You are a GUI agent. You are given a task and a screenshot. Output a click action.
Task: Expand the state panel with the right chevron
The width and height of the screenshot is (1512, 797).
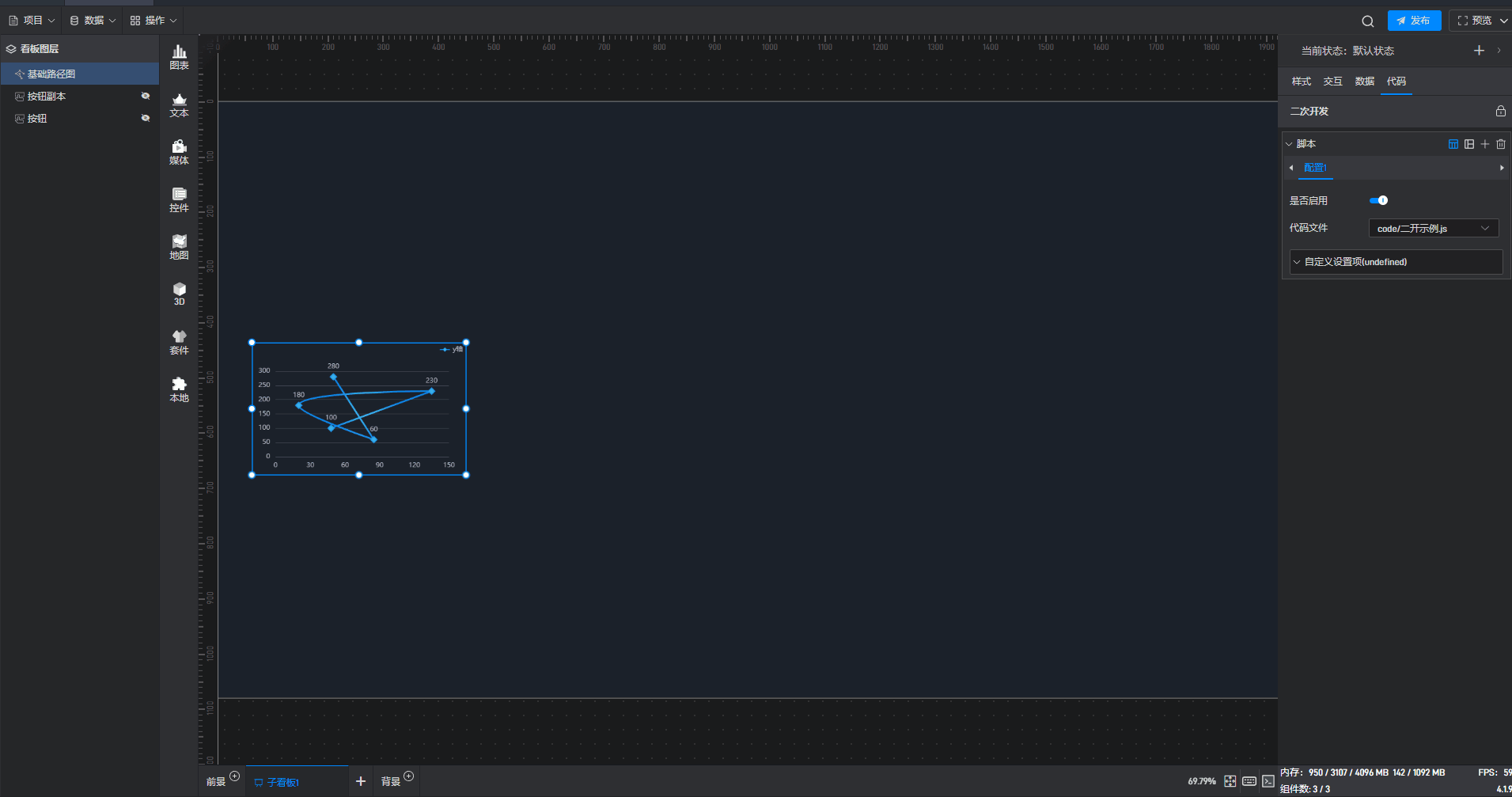tap(1499, 51)
